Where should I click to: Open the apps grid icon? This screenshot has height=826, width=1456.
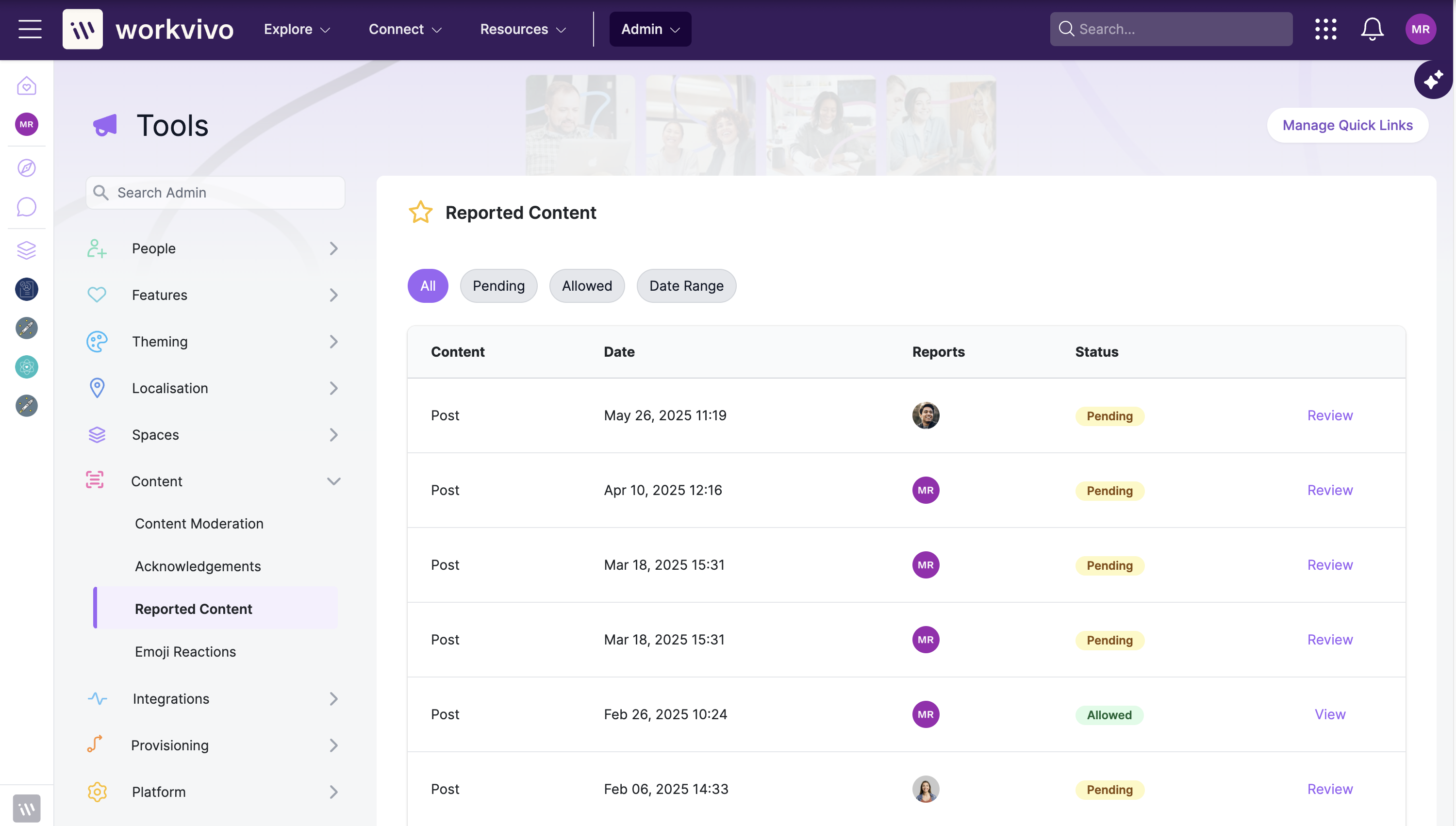coord(1325,29)
